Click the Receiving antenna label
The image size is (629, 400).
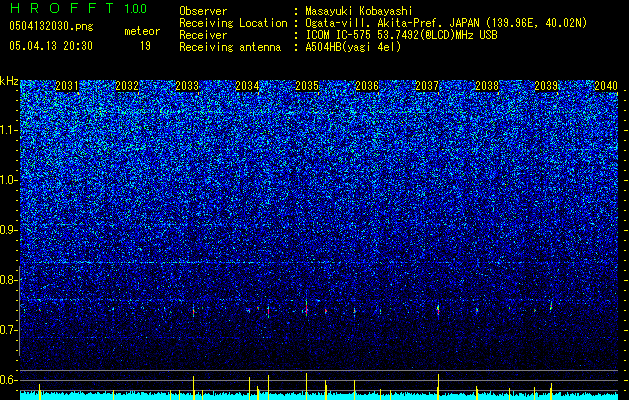(230, 47)
